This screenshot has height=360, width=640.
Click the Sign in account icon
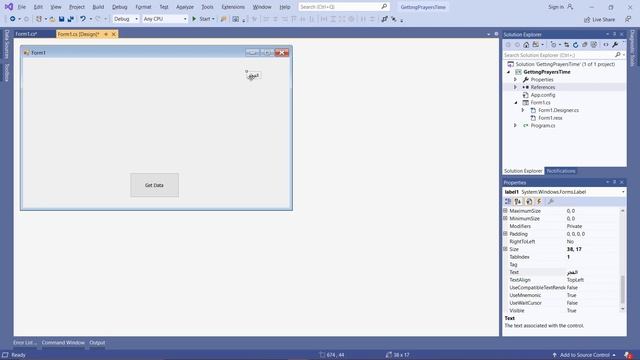[x=570, y=7]
